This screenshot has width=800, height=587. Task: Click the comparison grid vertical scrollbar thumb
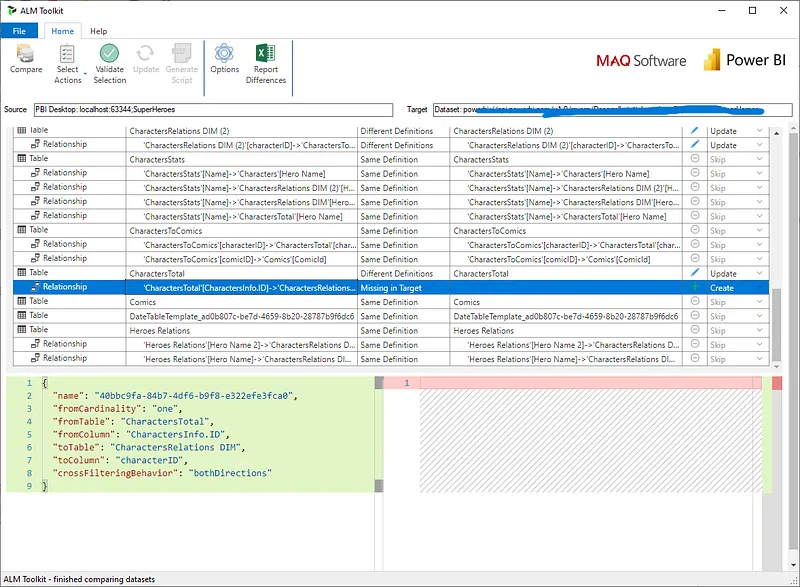click(777, 325)
